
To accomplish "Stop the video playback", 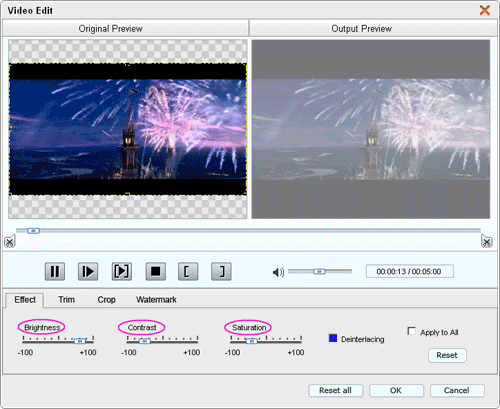I will (155, 271).
